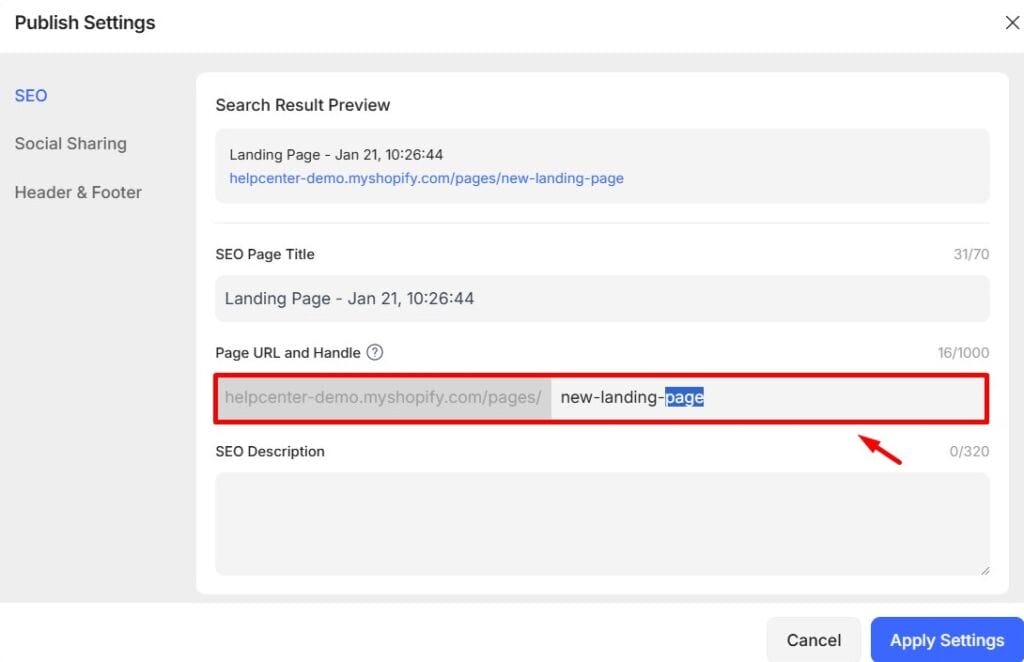This screenshot has height=662, width=1024.
Task: Click the 0/320 description character counter
Action: [x=968, y=452]
